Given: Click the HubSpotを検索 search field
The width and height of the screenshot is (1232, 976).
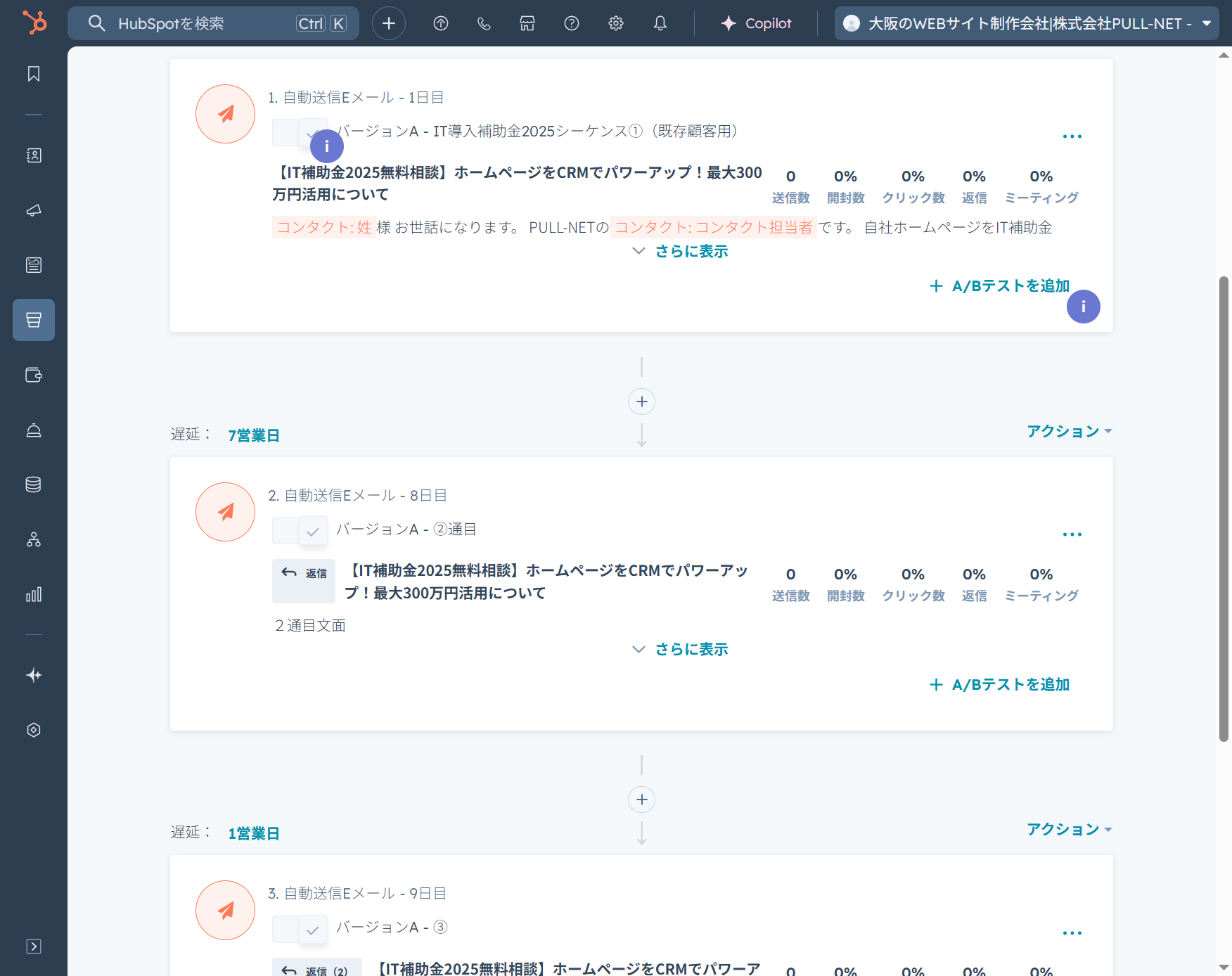Looking at the screenshot, I should tap(213, 23).
